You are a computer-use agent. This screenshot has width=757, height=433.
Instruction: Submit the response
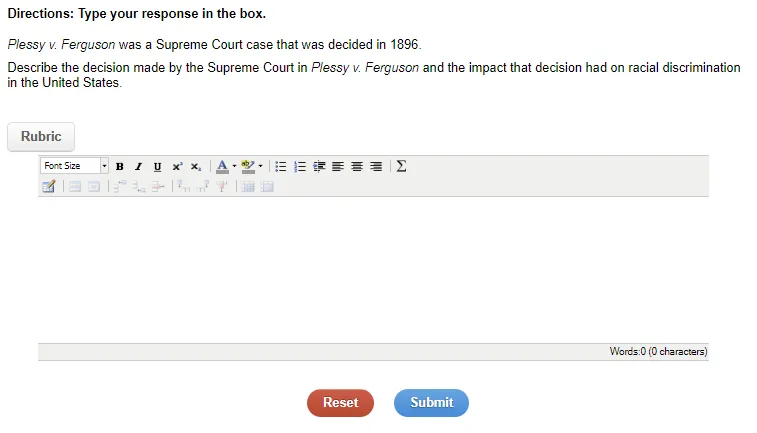click(431, 403)
